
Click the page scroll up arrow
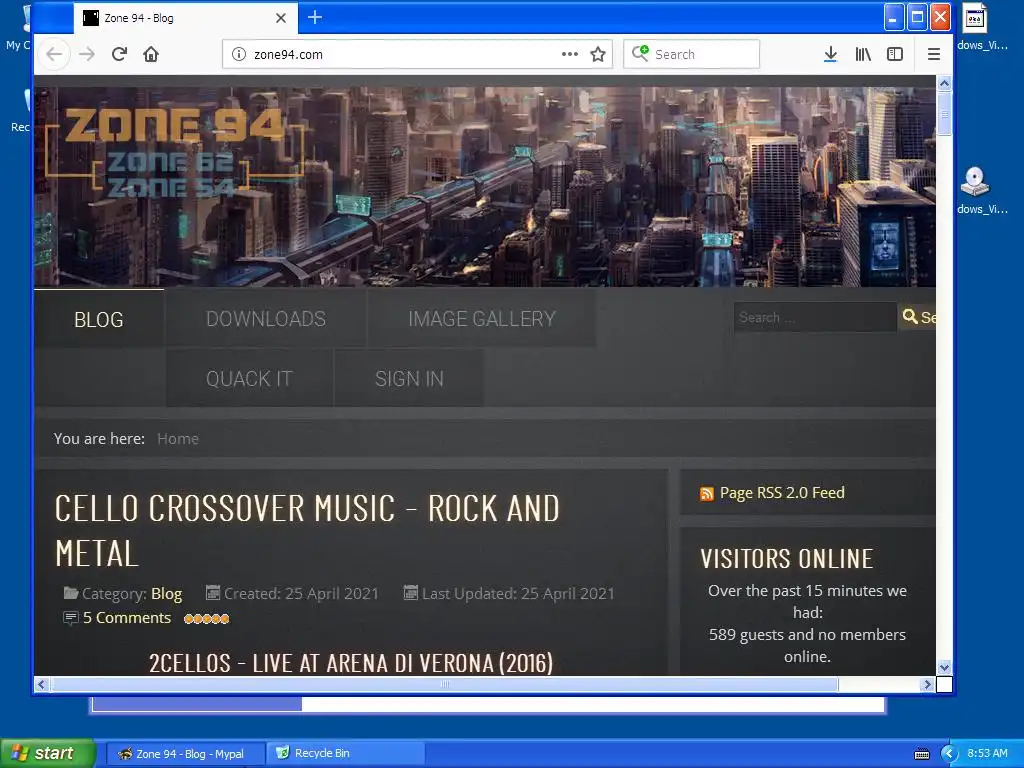point(944,84)
